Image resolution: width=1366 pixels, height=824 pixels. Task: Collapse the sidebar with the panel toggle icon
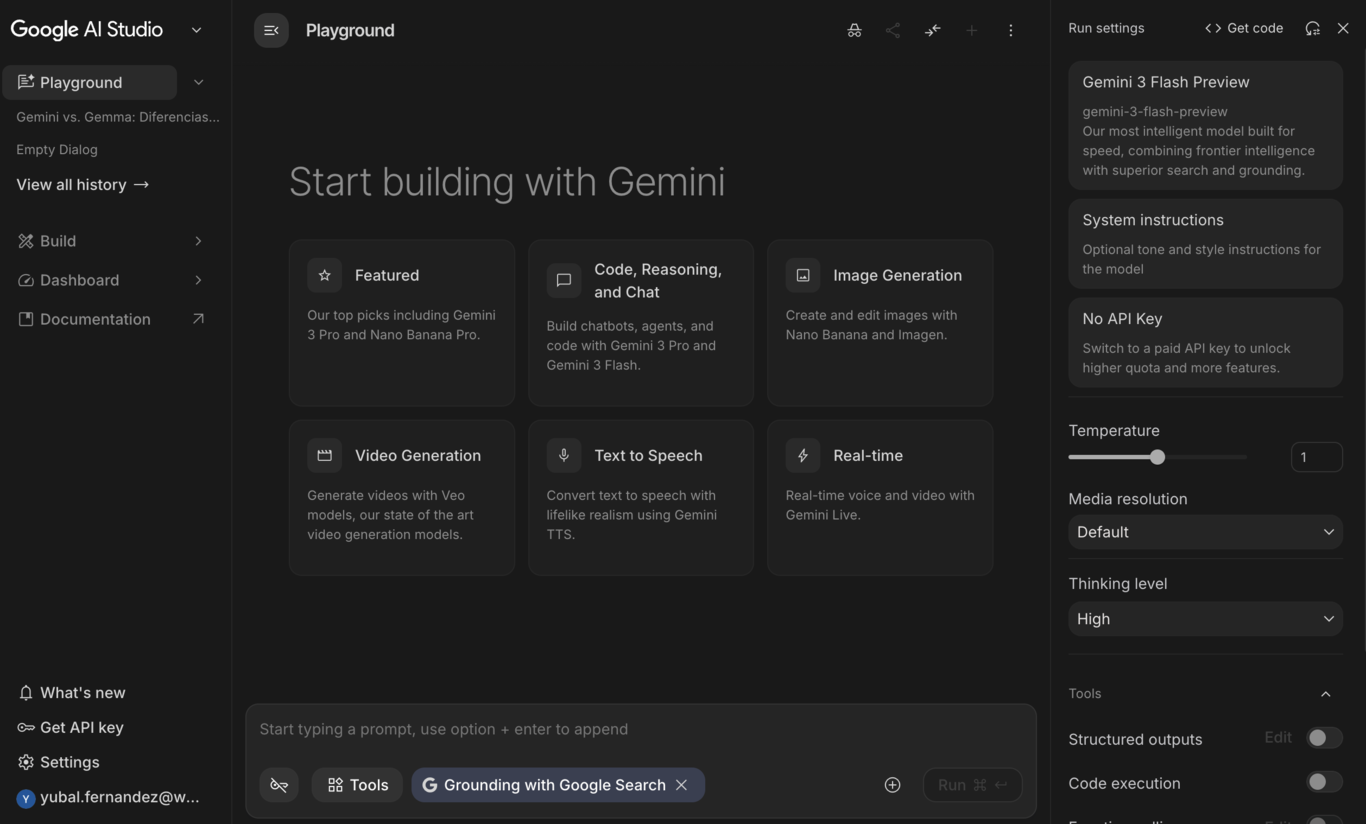[271, 30]
